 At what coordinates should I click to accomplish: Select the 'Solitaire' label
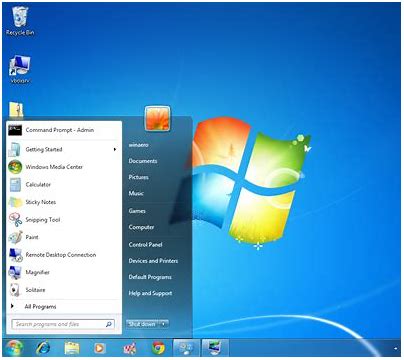coord(35,290)
